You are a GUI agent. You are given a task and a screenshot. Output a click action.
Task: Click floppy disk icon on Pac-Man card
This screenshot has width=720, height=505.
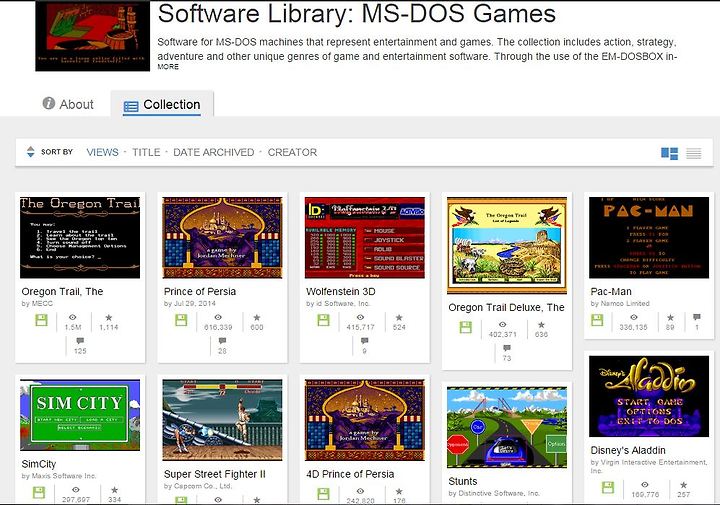click(x=597, y=320)
